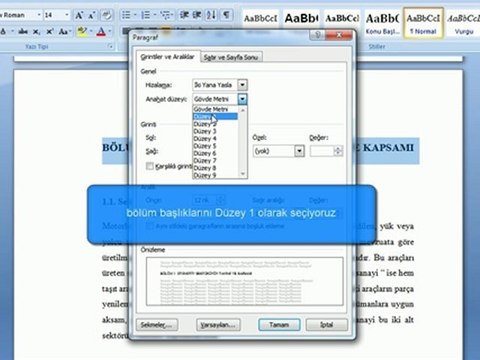Select Düzey 4 in outline list

point(215,139)
